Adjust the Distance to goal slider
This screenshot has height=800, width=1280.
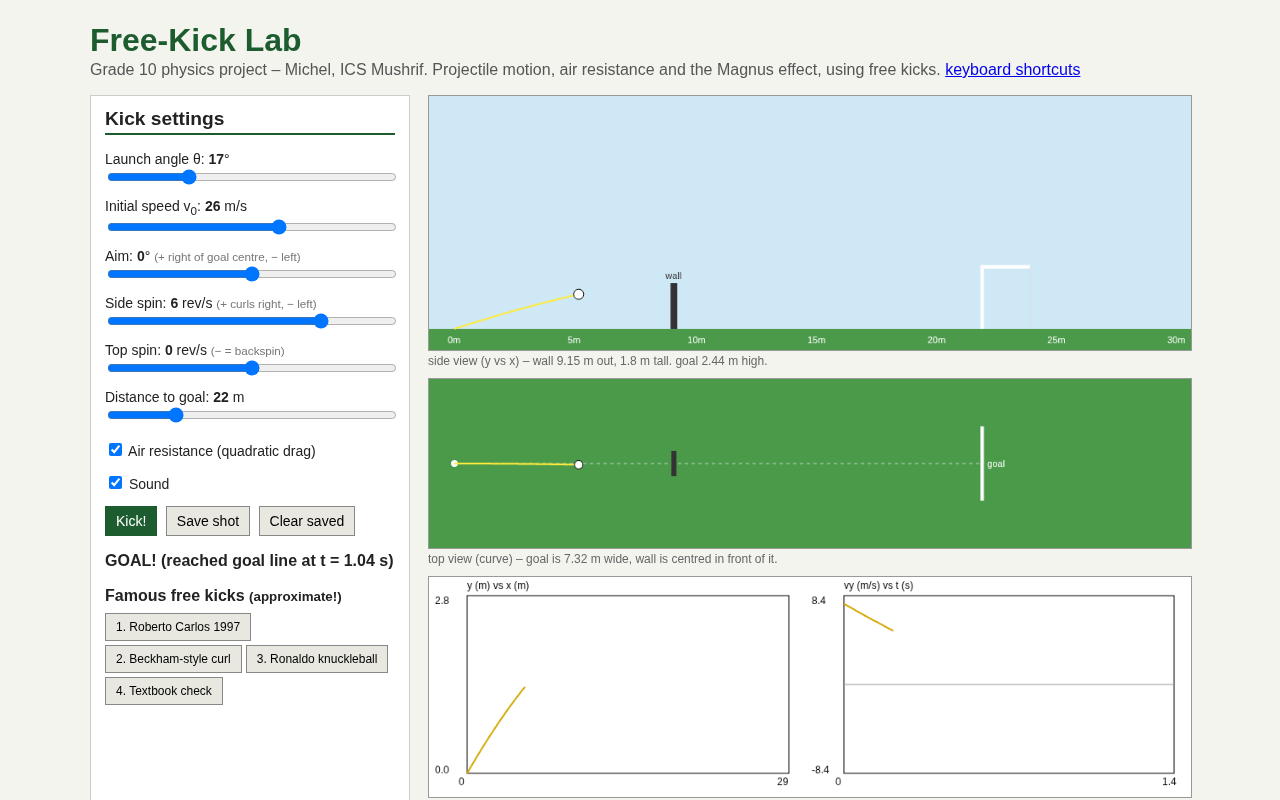[252, 415]
